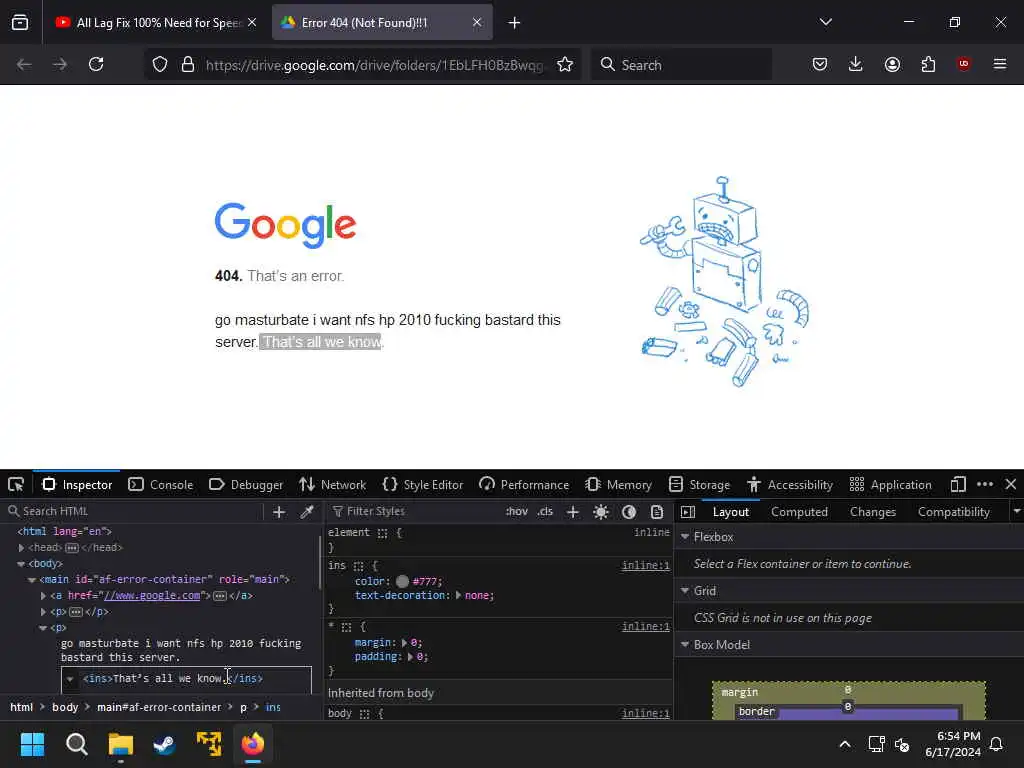This screenshot has width=1024, height=768.
Task: Reload the current page
Action: [x=96, y=64]
